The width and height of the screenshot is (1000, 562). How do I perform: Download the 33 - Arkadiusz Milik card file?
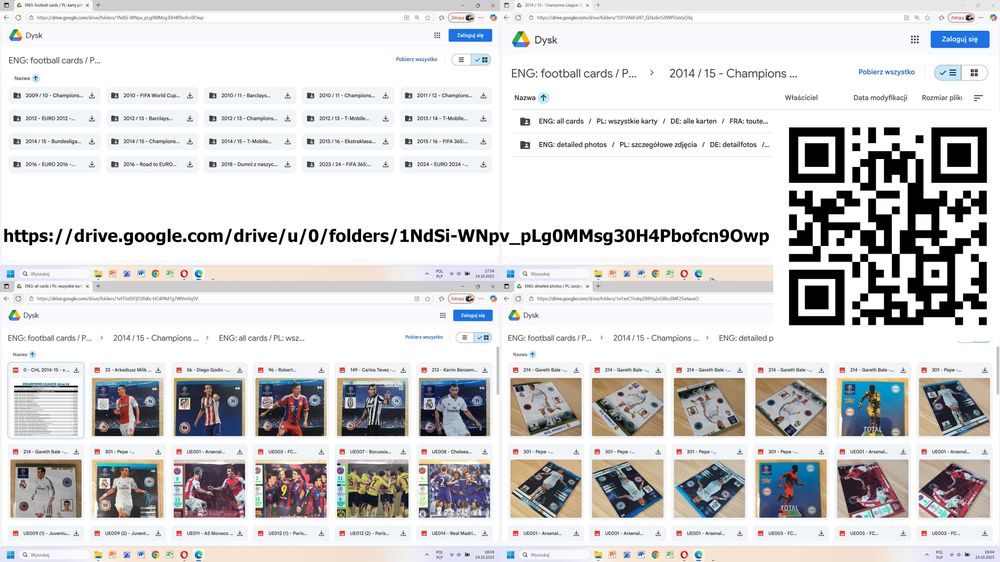(x=158, y=370)
